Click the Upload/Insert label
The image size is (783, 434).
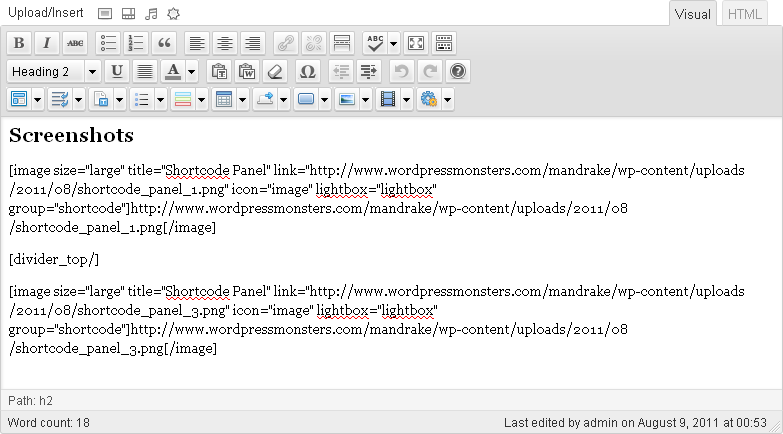[x=46, y=14]
